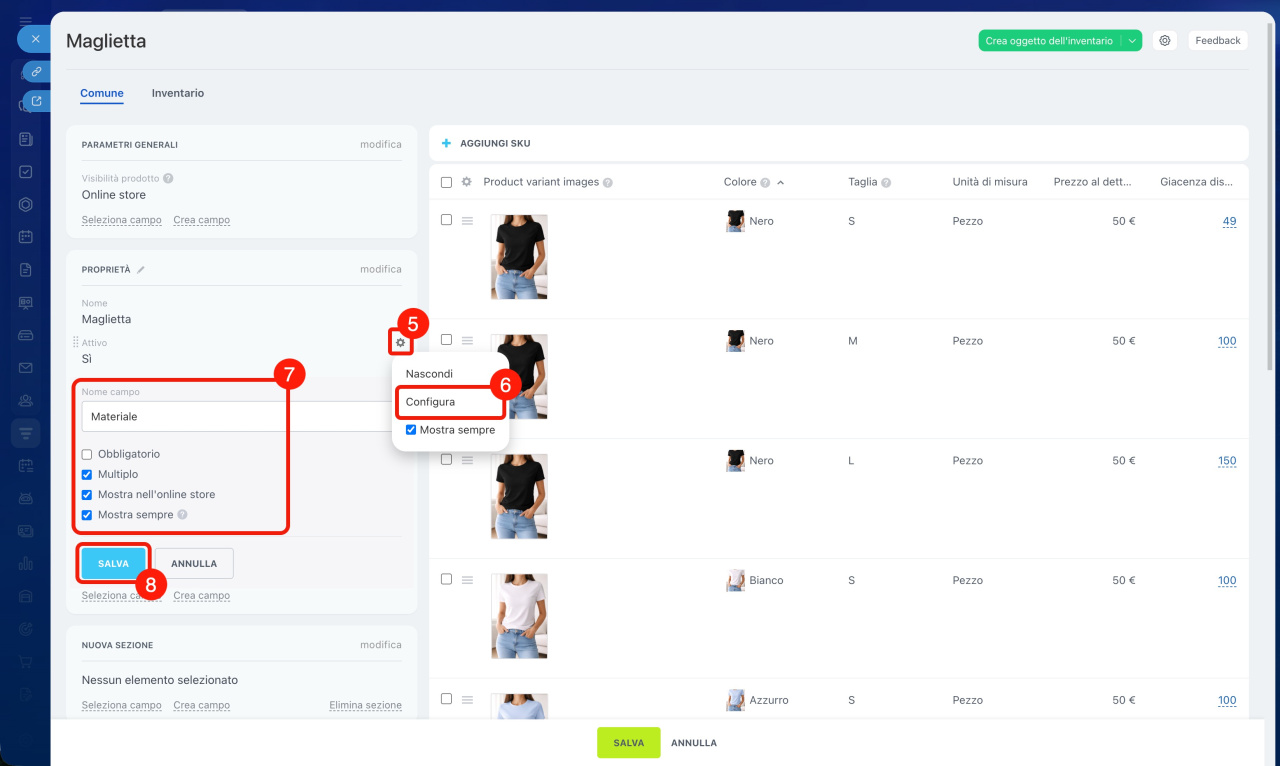
Task: Open the white t-shirt Bianco thumbnail
Action: point(519,616)
